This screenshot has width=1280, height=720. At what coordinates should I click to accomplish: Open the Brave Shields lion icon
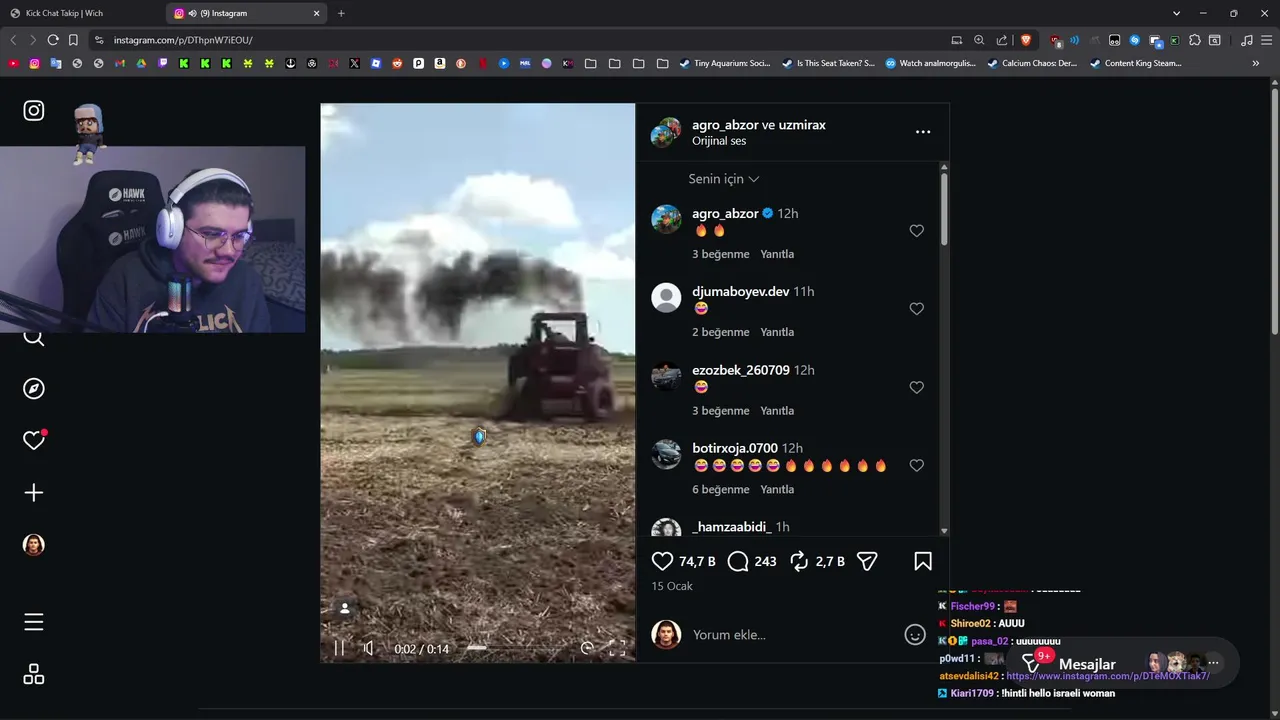pos(1026,40)
